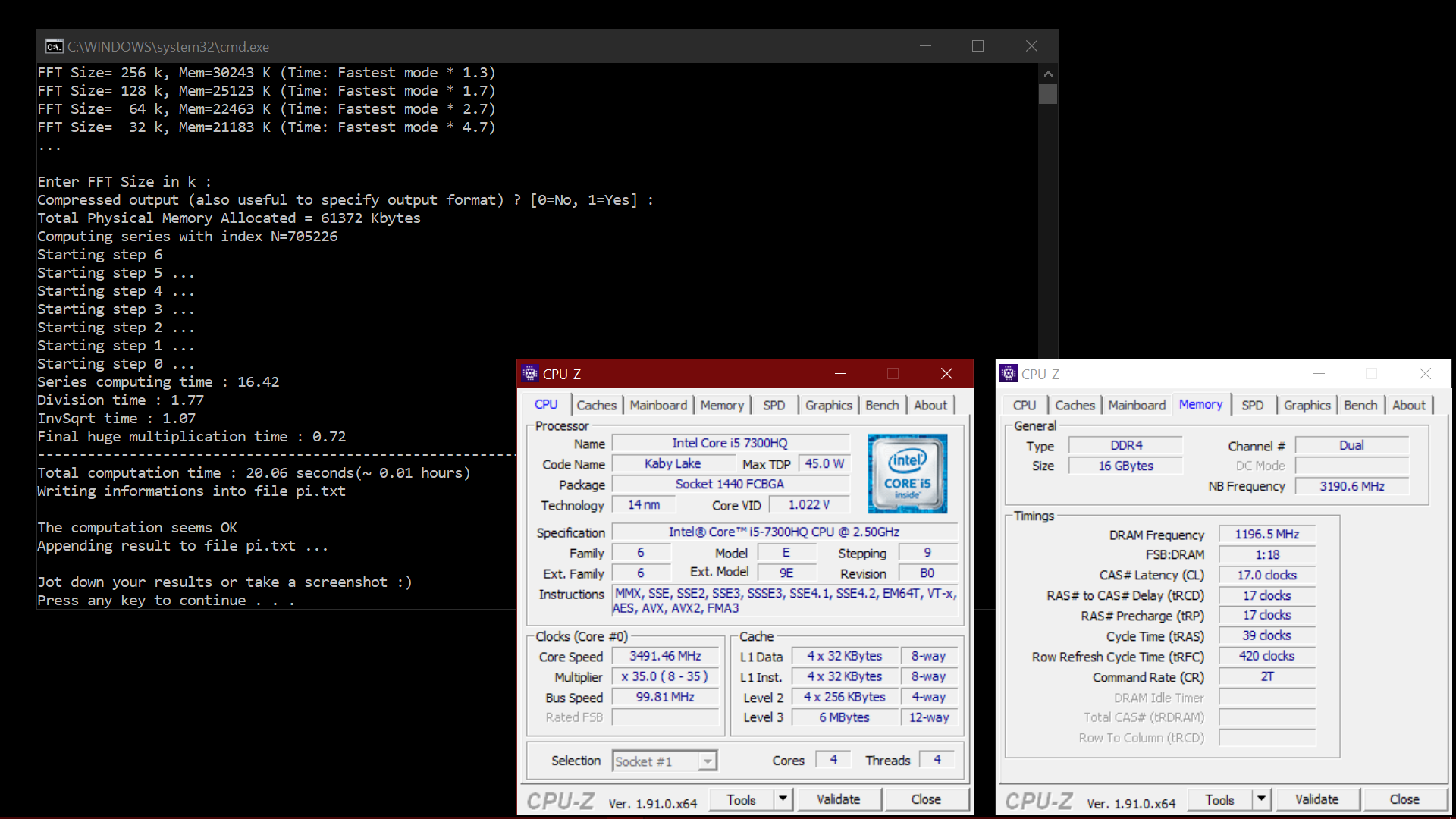Click Tools button in right CPU-Z window
The width and height of the screenshot is (1456, 819).
(1219, 799)
